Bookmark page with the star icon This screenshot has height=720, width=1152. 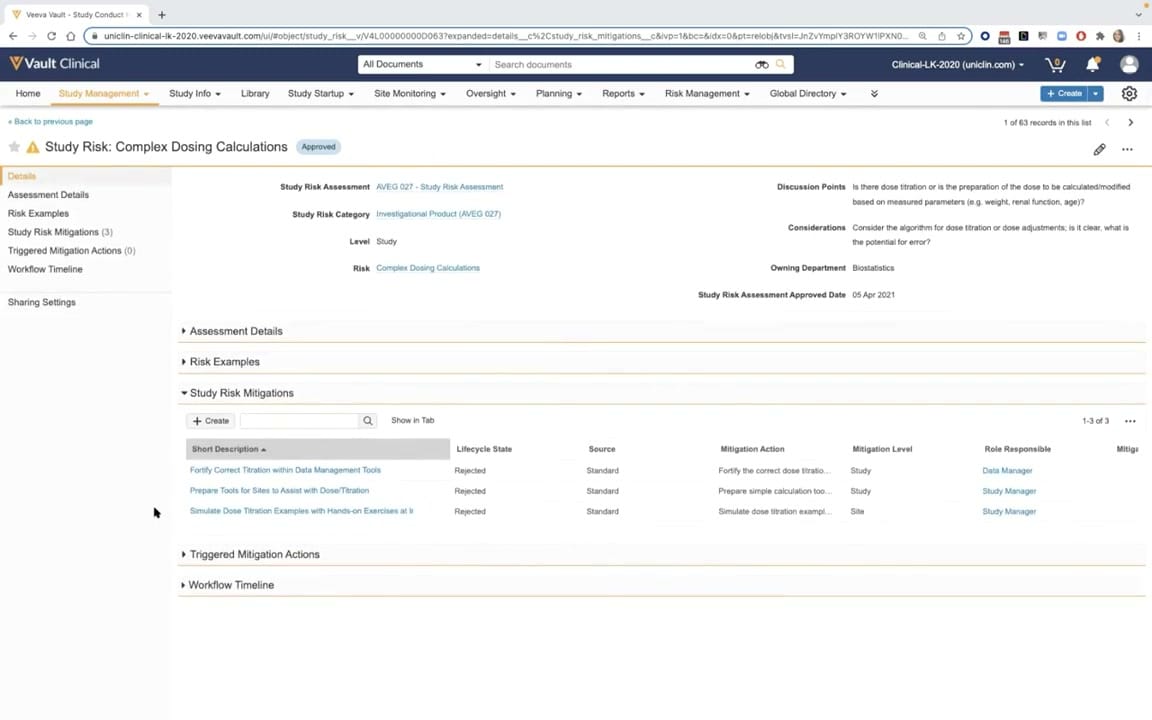(x=961, y=36)
